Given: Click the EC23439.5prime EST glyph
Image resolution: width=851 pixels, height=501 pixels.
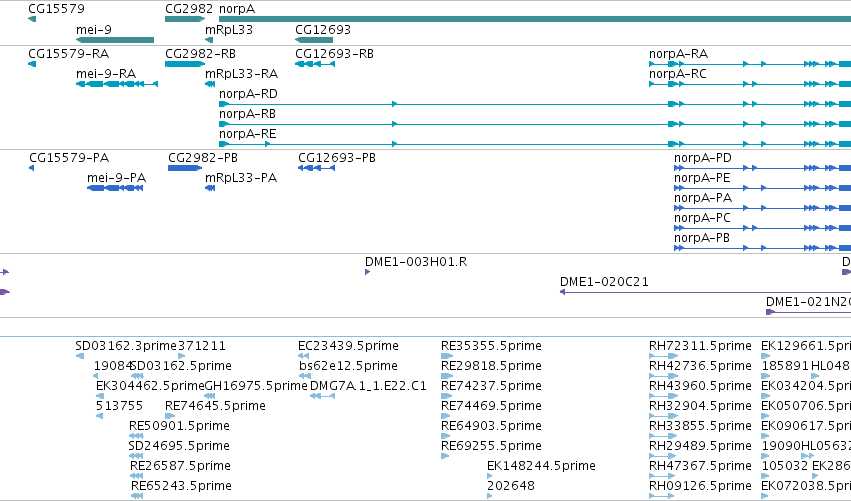Looking at the screenshot, I should 303,356.
